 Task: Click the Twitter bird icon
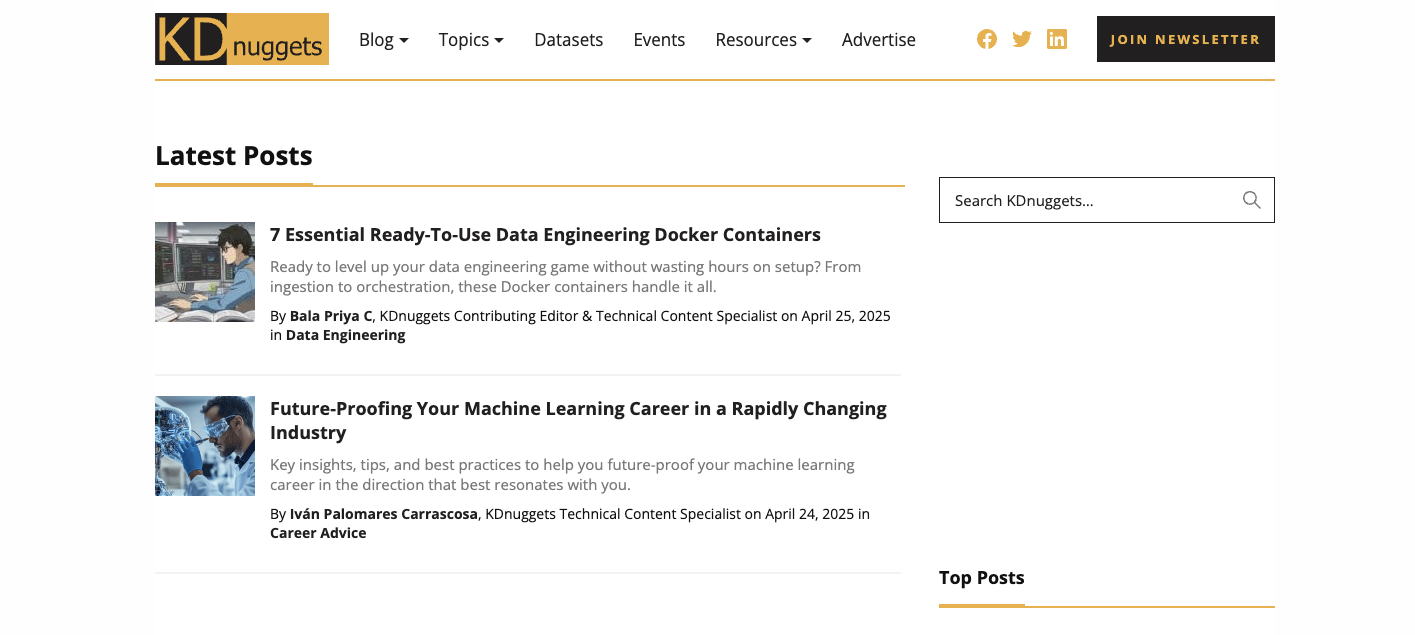click(1021, 39)
